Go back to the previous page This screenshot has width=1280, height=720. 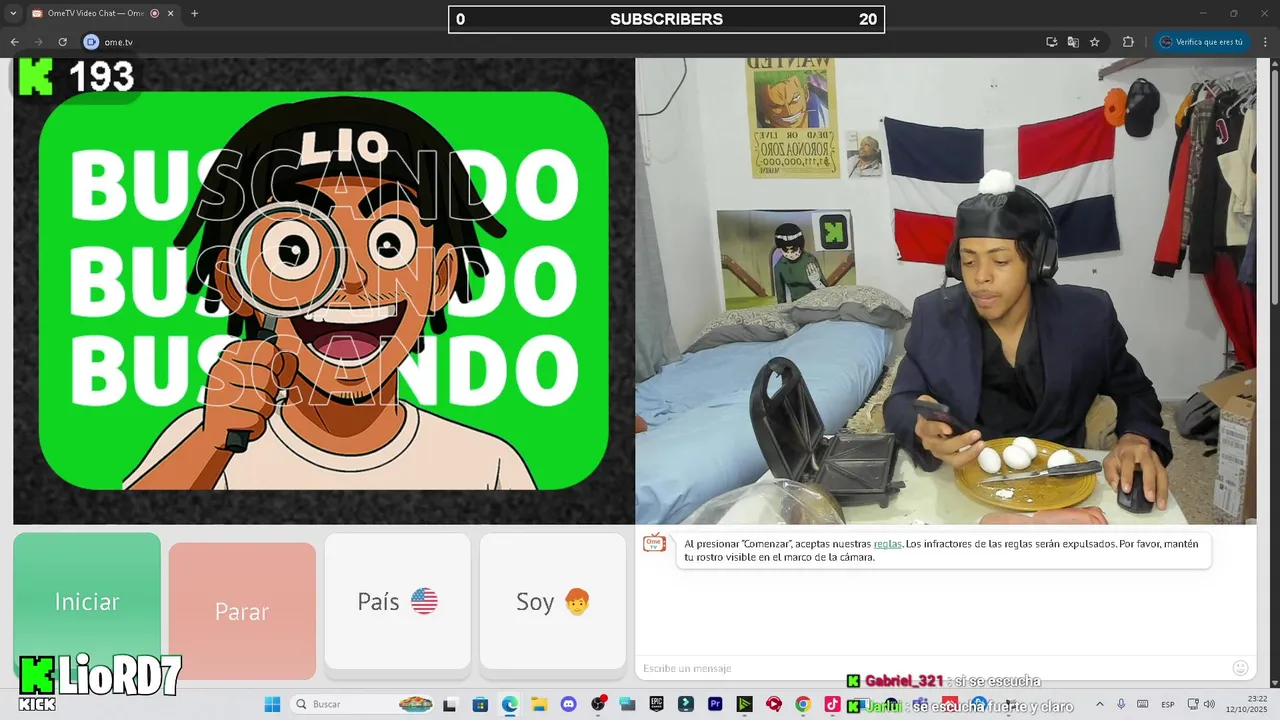(14, 42)
